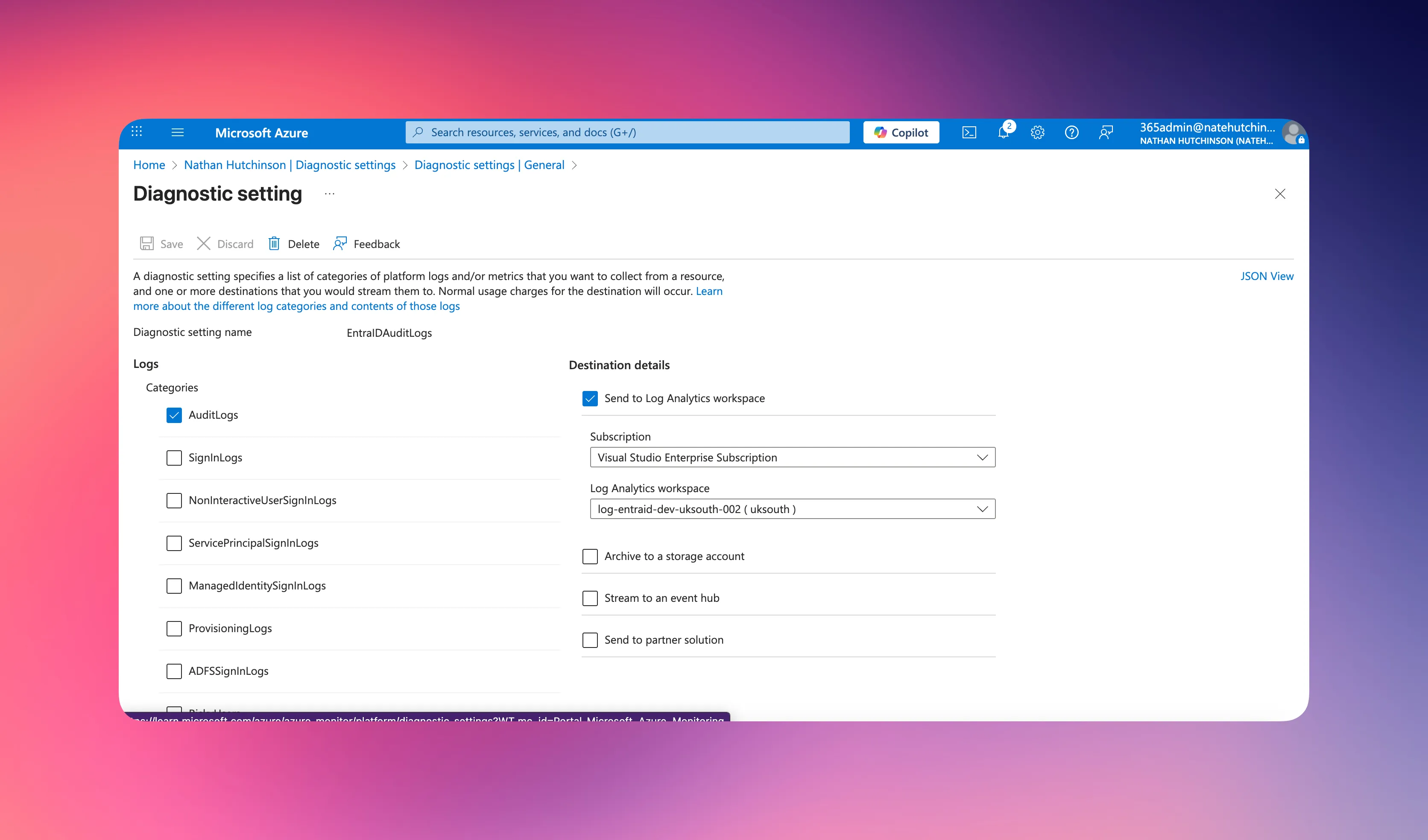Close the Diagnostic setting blade
The width and height of the screenshot is (1428, 840).
1280,194
